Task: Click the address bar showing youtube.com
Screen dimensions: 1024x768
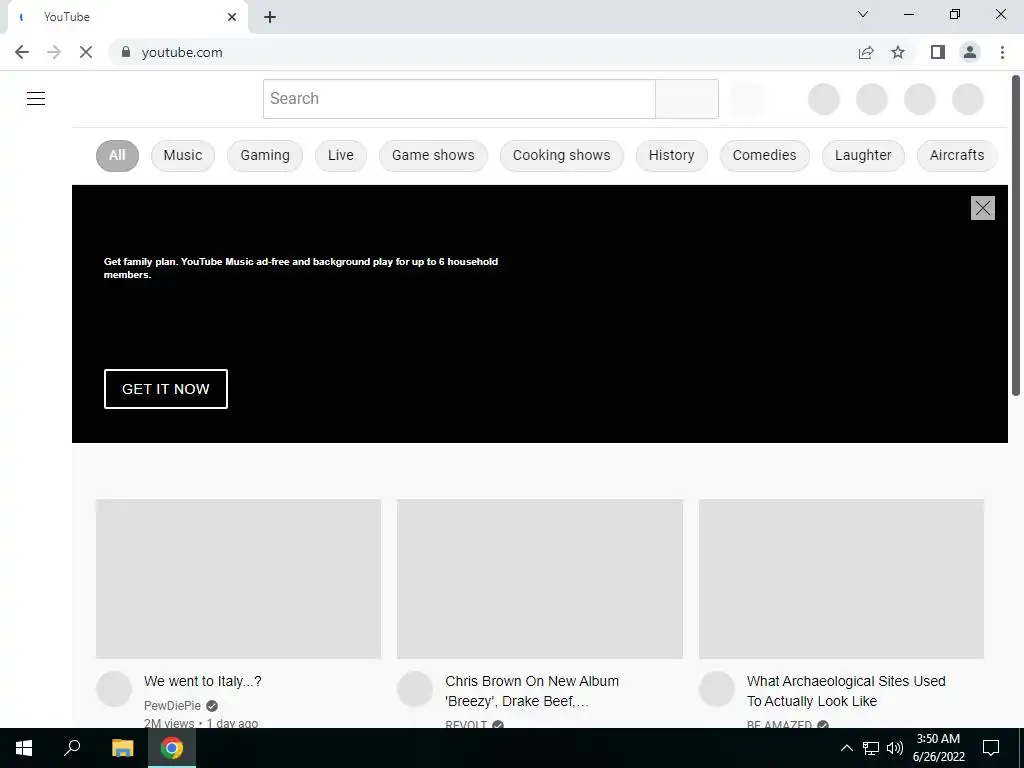Action: [x=483, y=52]
